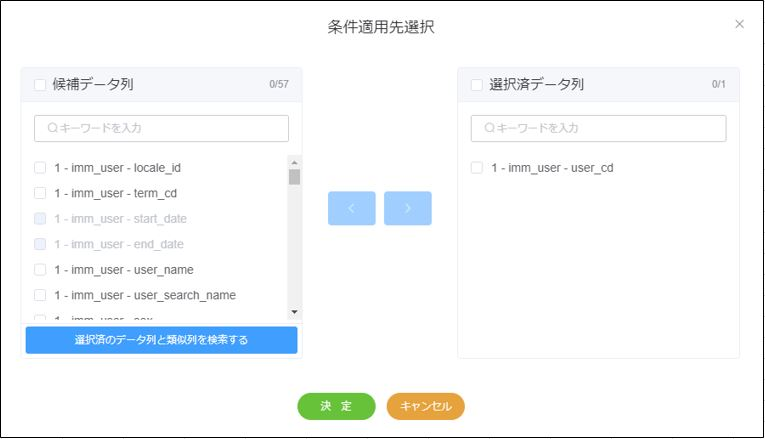Focus the 選択済データ列 keyword input field
This screenshot has width=765, height=439.
[x=605, y=128]
